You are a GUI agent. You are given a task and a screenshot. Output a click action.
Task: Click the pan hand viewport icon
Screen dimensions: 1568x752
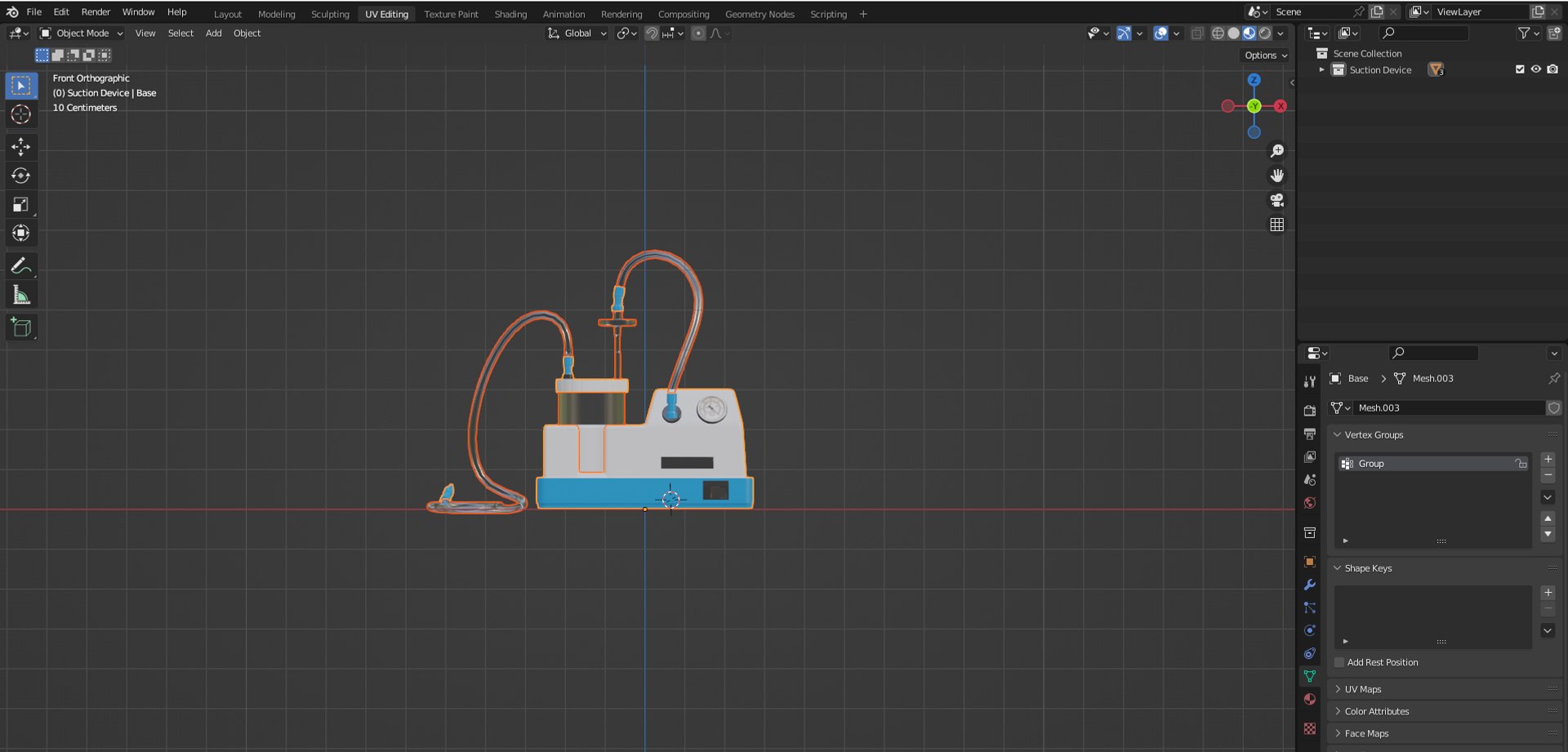pyautogui.click(x=1277, y=176)
